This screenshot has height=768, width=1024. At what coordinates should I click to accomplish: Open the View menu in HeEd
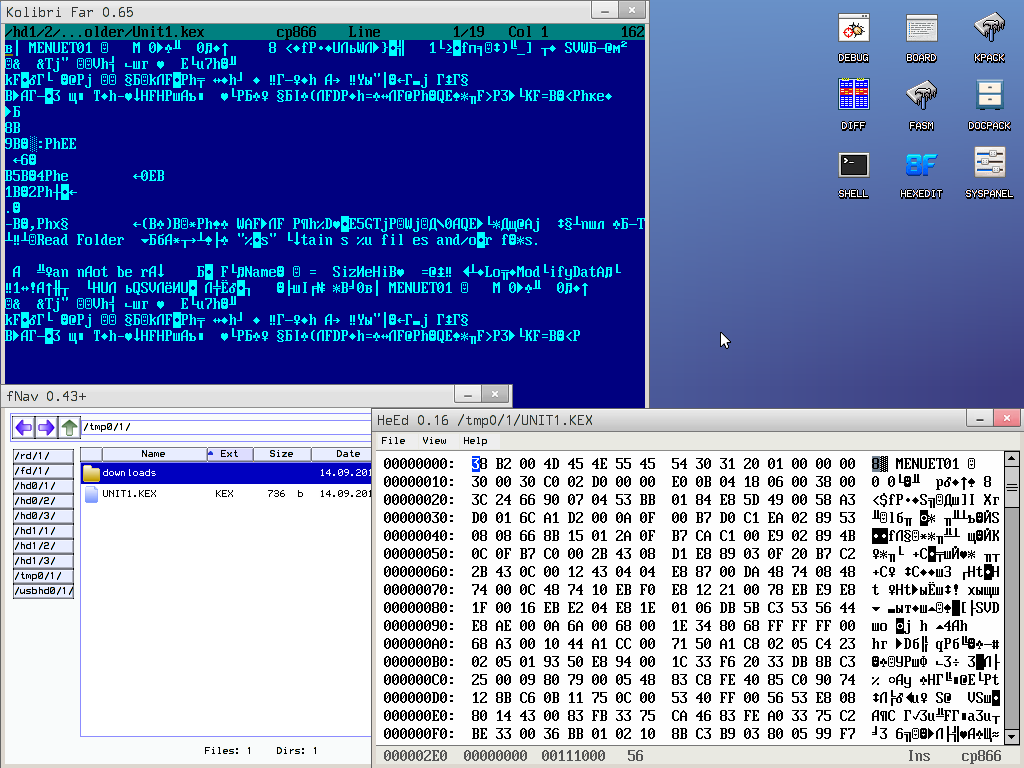[434, 440]
